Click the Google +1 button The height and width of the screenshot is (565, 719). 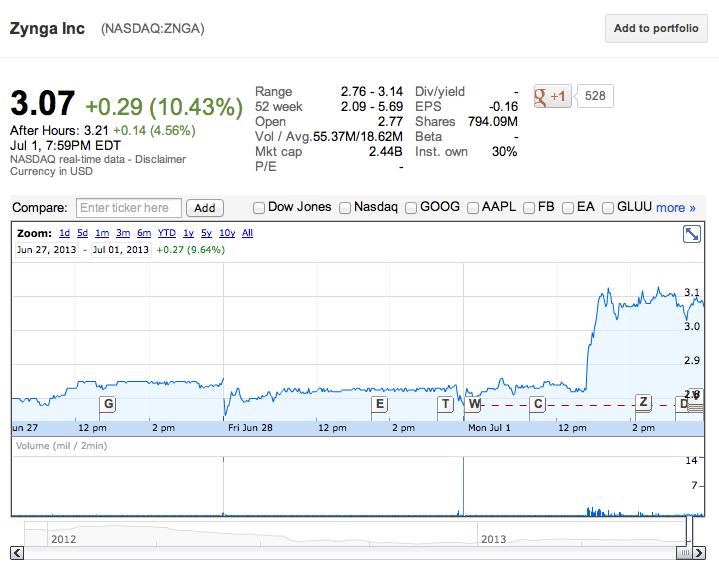(x=553, y=96)
